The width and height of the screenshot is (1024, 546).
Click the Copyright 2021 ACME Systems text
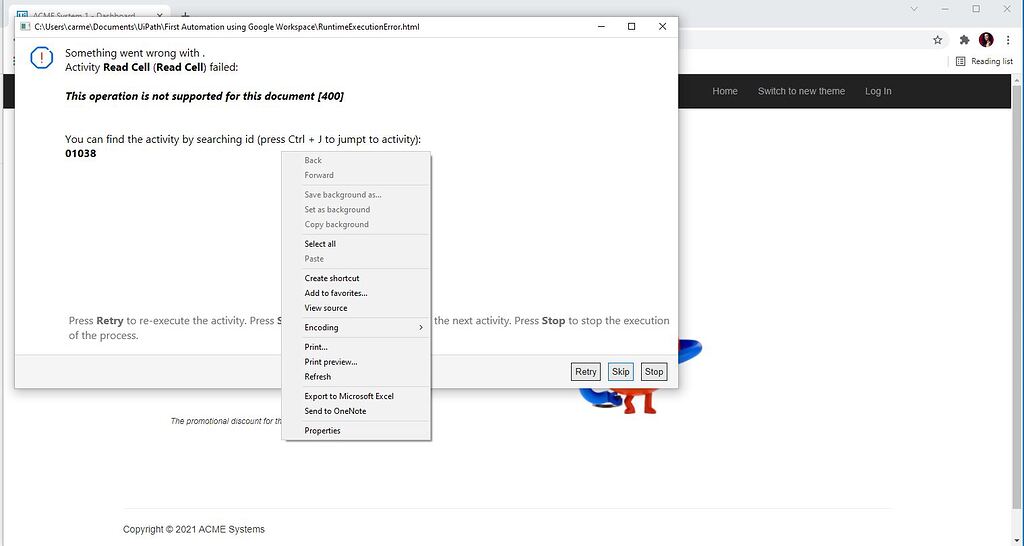click(x=194, y=530)
